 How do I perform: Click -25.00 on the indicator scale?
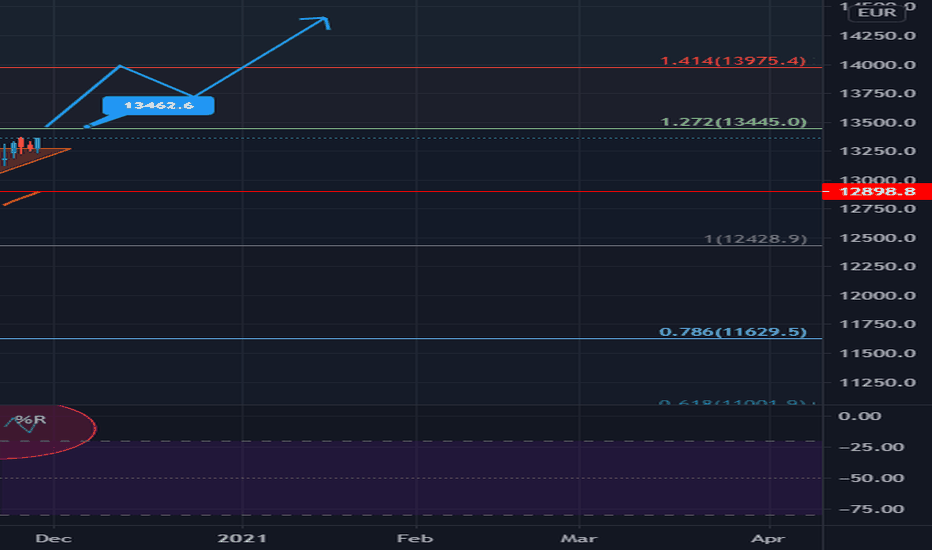(x=871, y=447)
